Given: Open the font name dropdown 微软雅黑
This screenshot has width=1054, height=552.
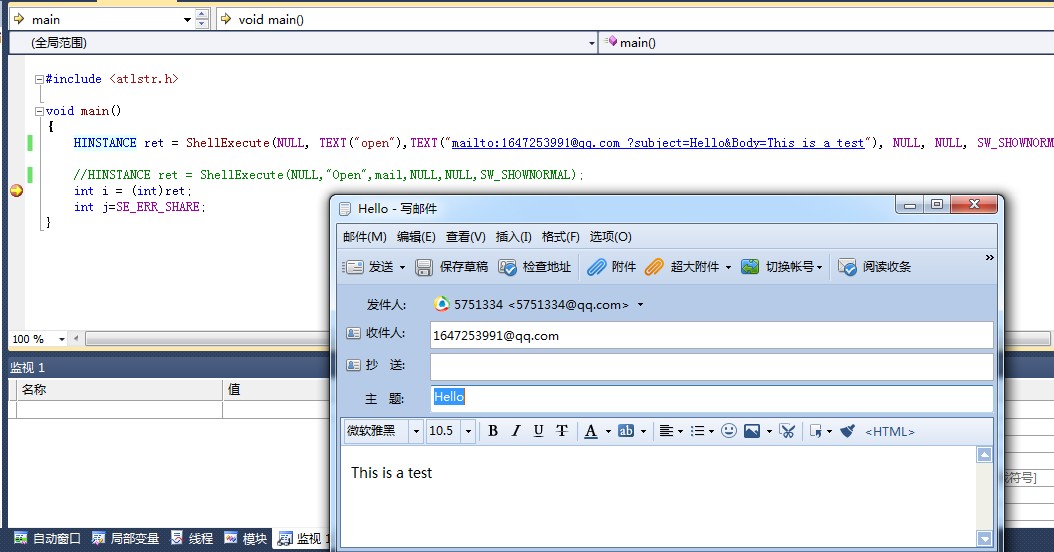Looking at the screenshot, I should click(416, 431).
